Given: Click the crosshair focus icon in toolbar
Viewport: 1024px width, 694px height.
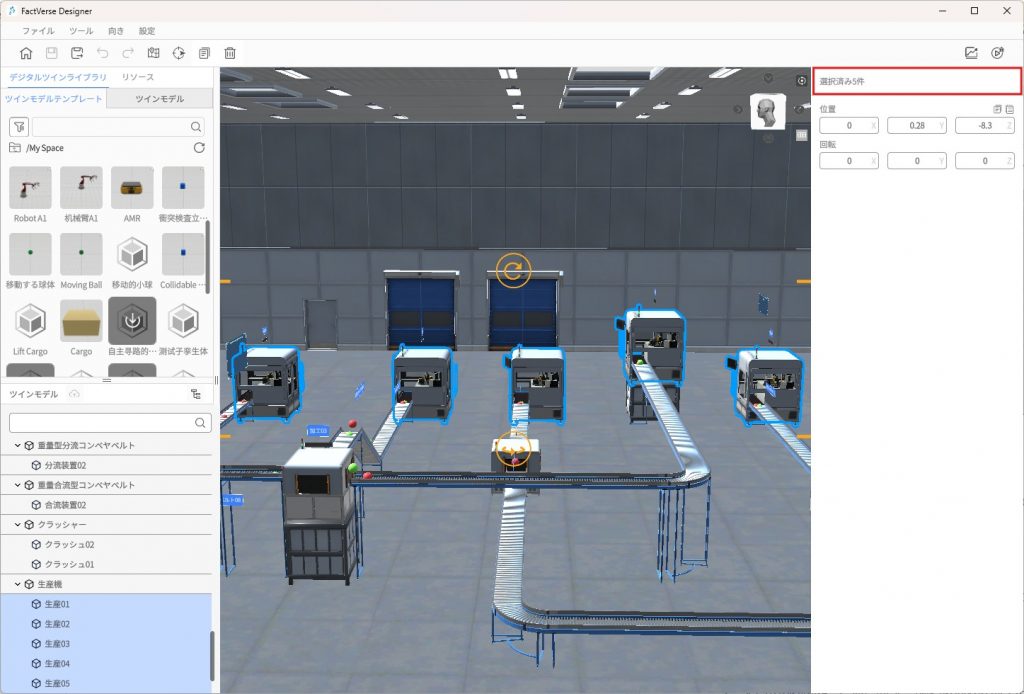Looking at the screenshot, I should 179,53.
